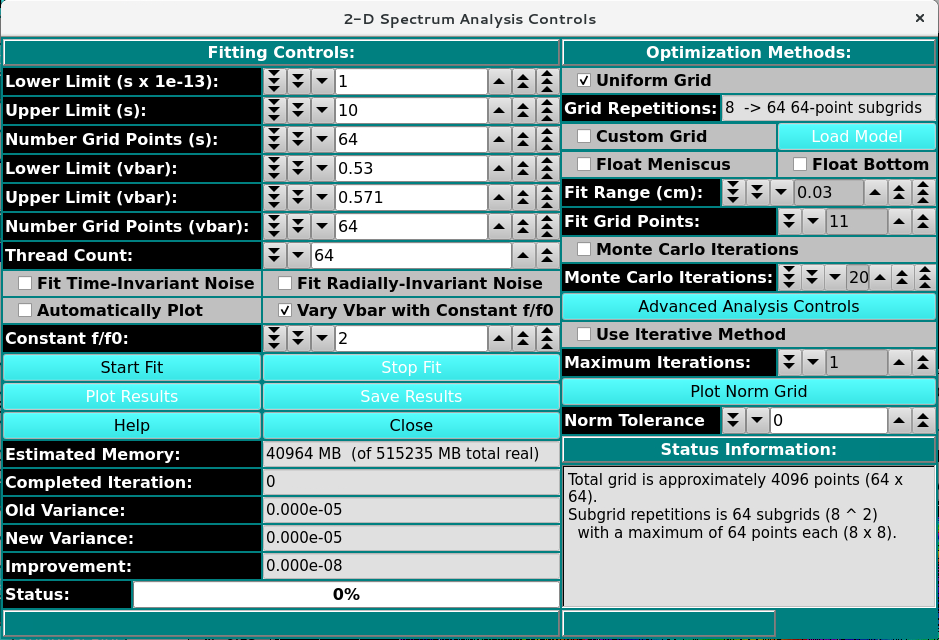The image size is (939, 640).
Task: Start the fit with Start Fit button
Action: point(131,368)
